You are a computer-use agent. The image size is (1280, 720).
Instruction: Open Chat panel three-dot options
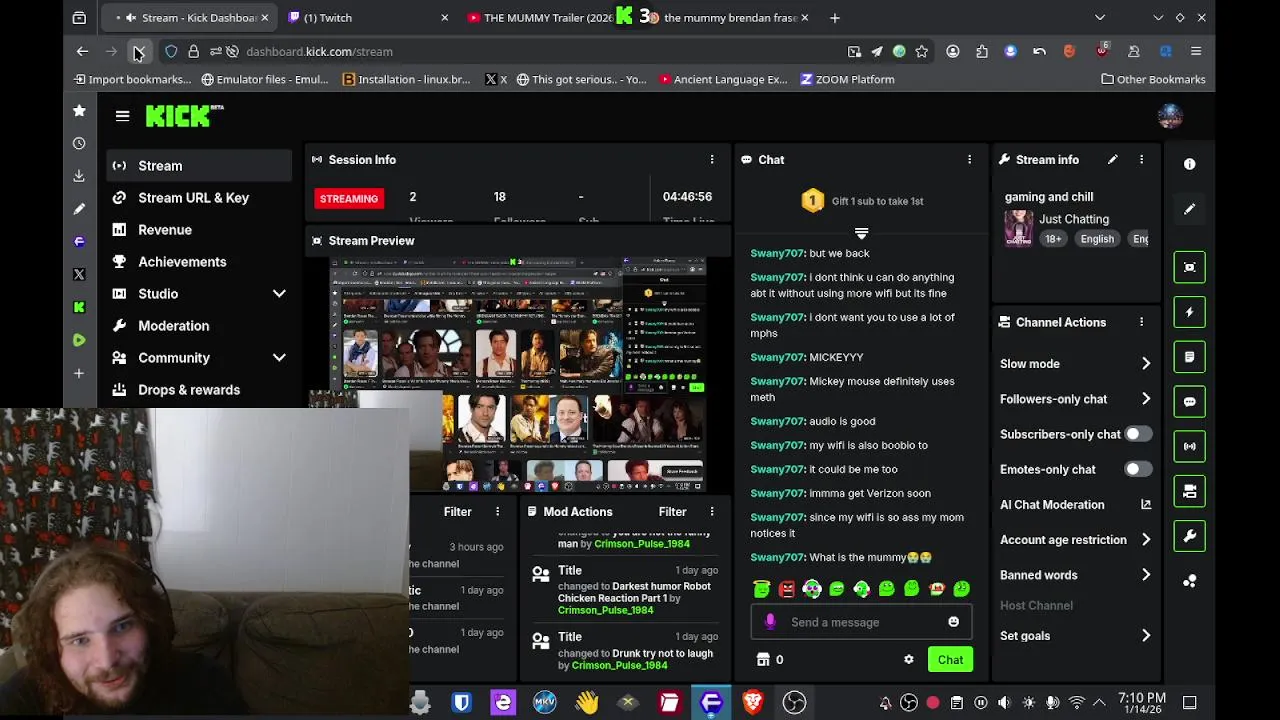pos(969,160)
